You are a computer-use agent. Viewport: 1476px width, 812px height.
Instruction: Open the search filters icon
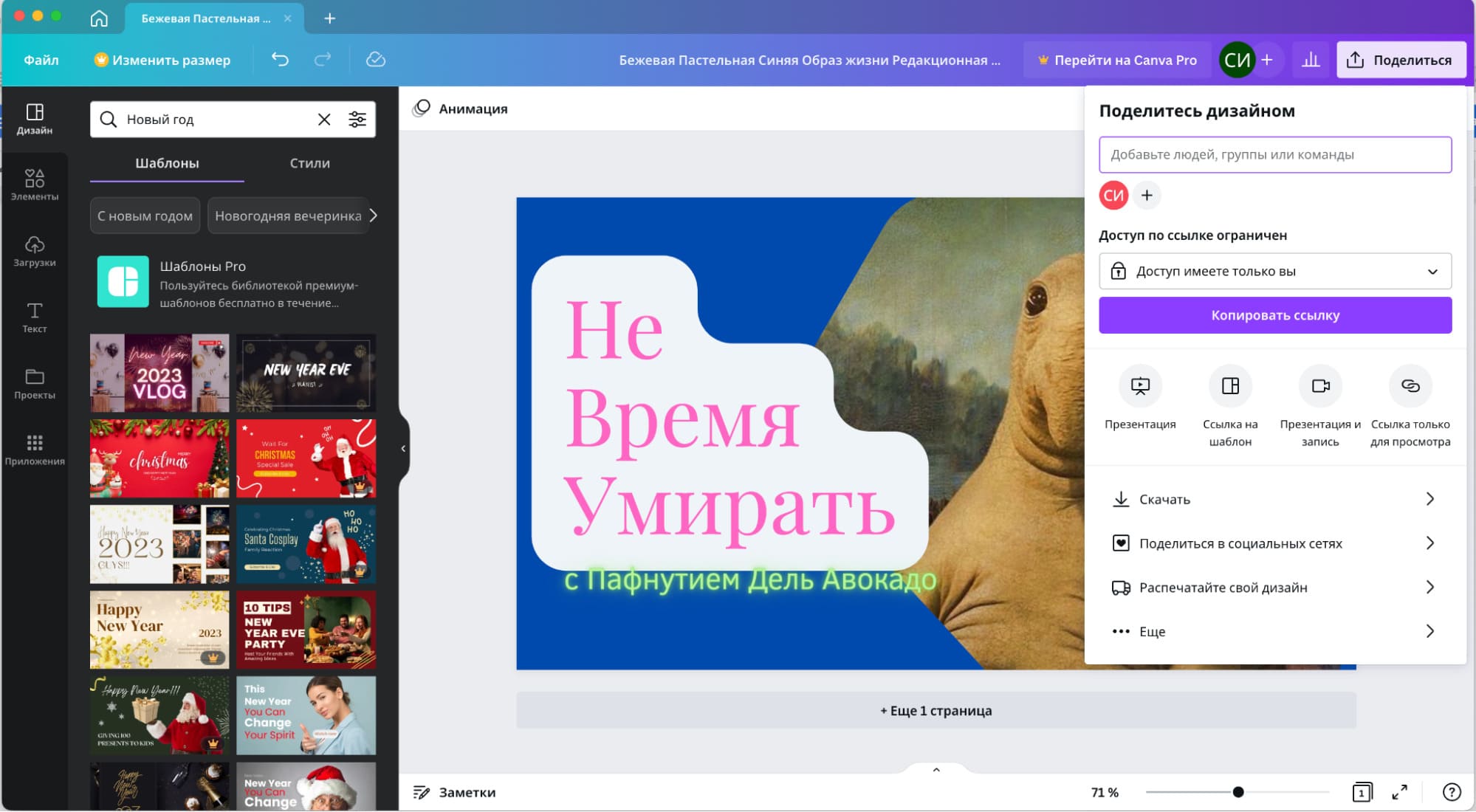tap(357, 120)
